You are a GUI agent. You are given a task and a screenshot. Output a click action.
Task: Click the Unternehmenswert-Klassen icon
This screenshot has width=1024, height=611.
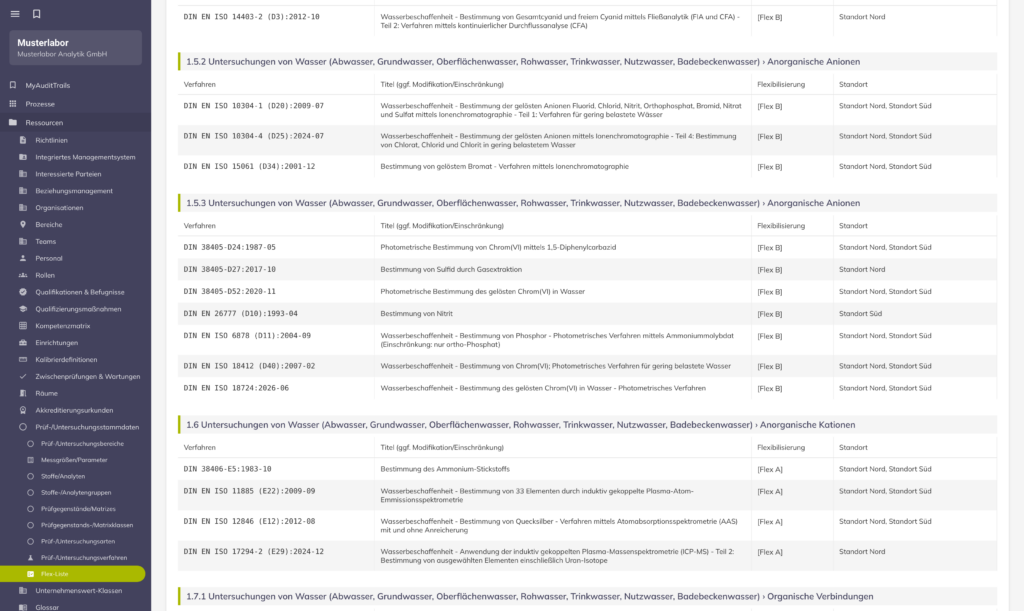coord(23,590)
